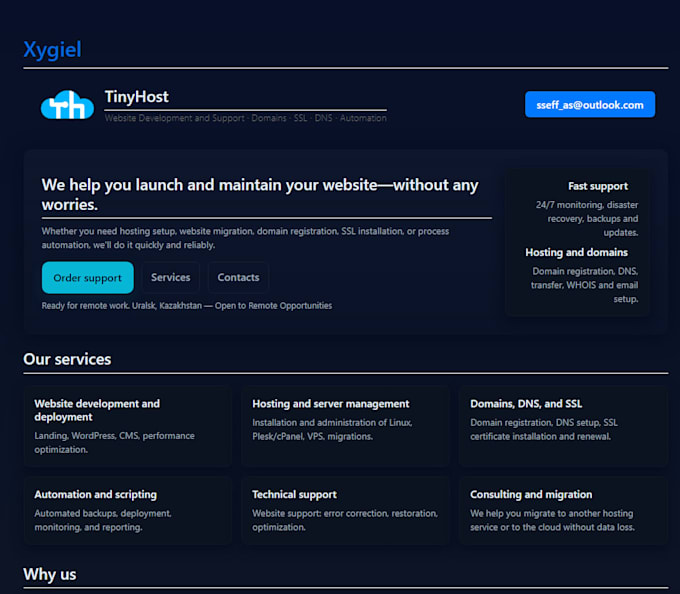Image resolution: width=680 pixels, height=594 pixels.
Task: Click the TinyHost cloud logo icon
Action: (67, 105)
